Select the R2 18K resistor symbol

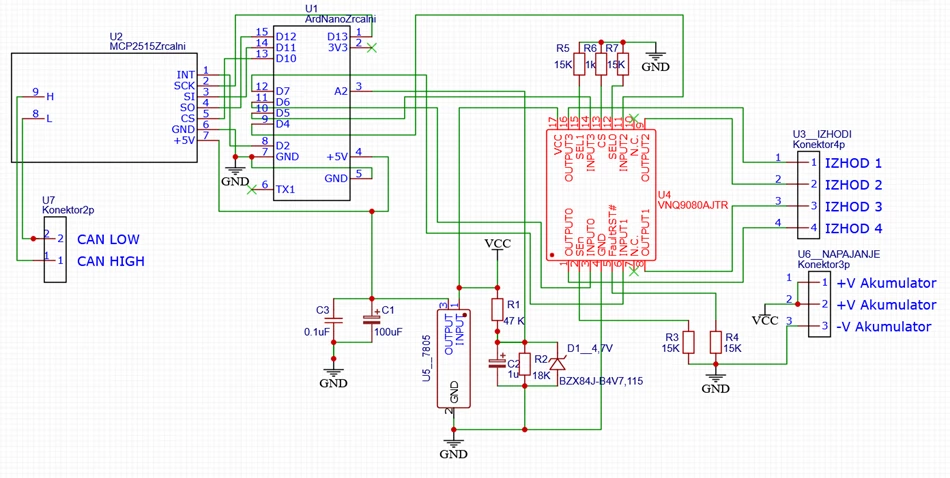(x=525, y=364)
